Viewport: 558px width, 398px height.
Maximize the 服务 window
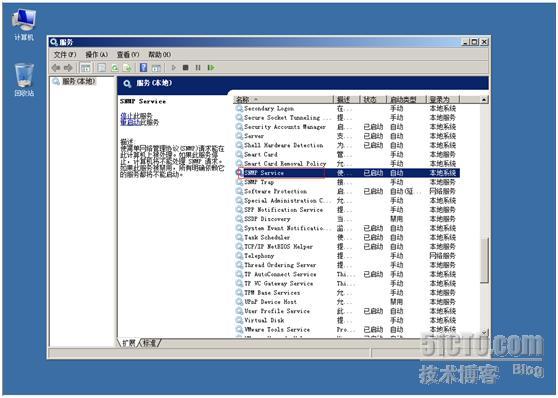pyautogui.click(x=475, y=42)
